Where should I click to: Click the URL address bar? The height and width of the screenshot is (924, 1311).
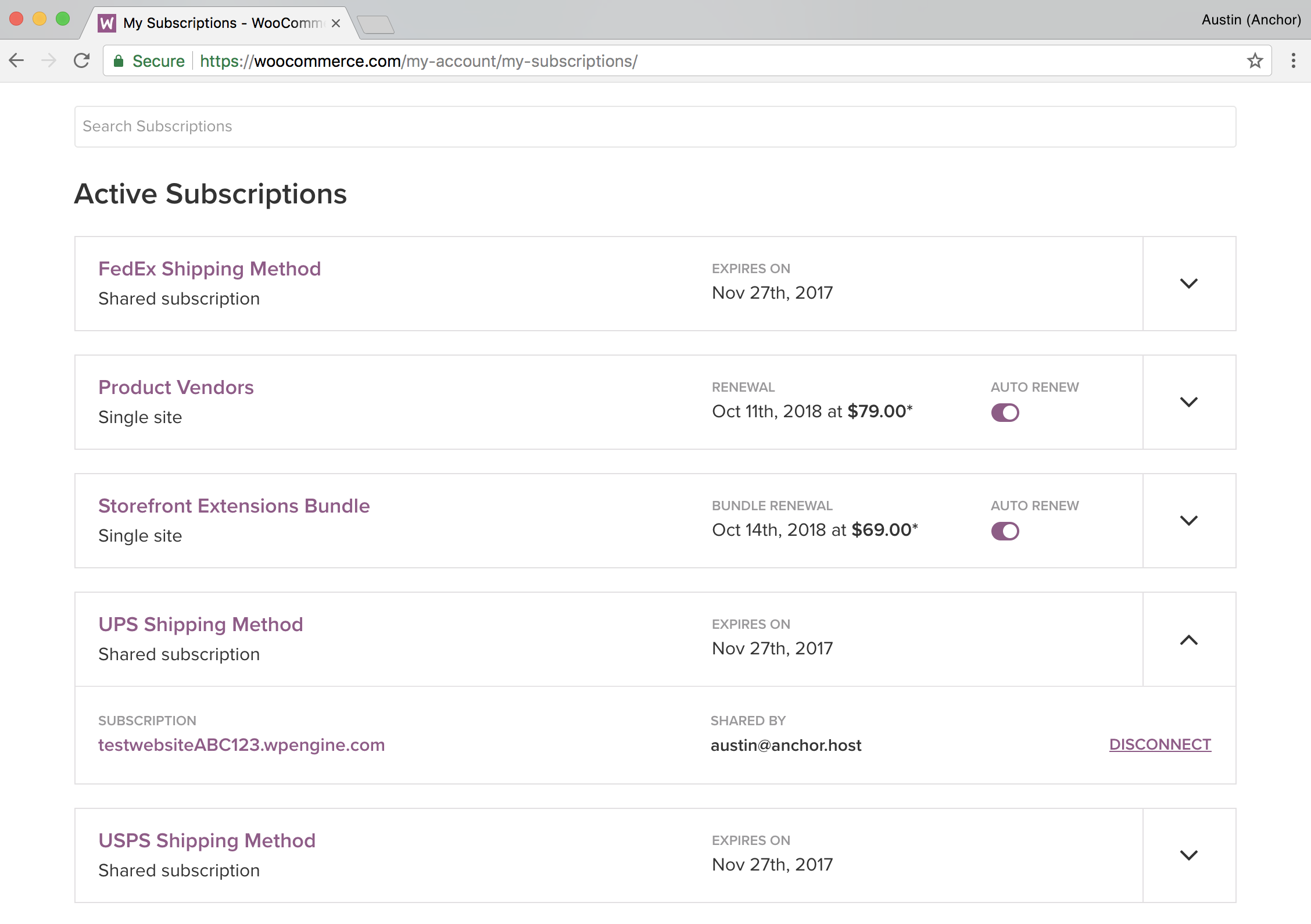687,60
